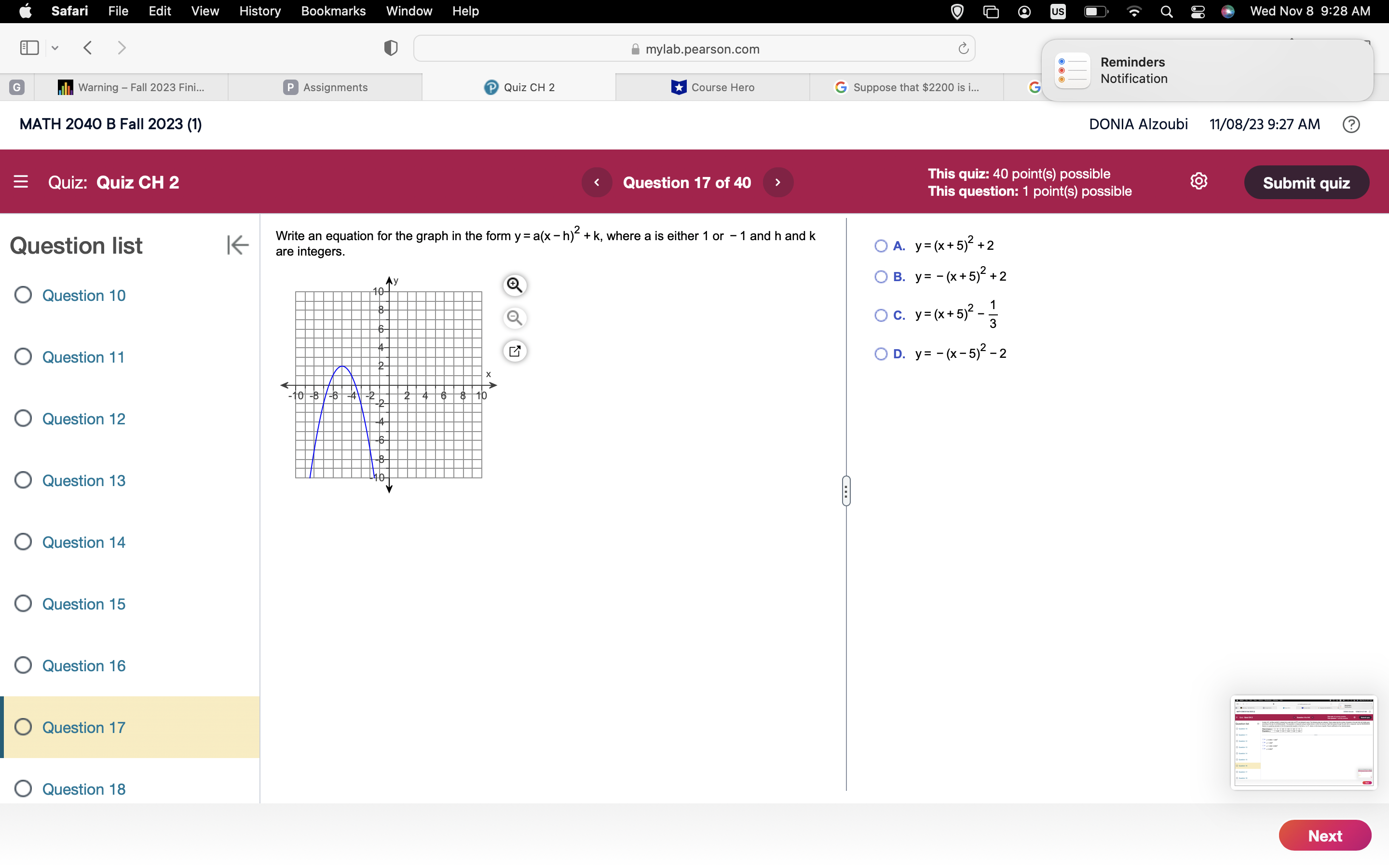Open the quiz settings gear
The height and width of the screenshot is (868, 1389).
coord(1199,181)
